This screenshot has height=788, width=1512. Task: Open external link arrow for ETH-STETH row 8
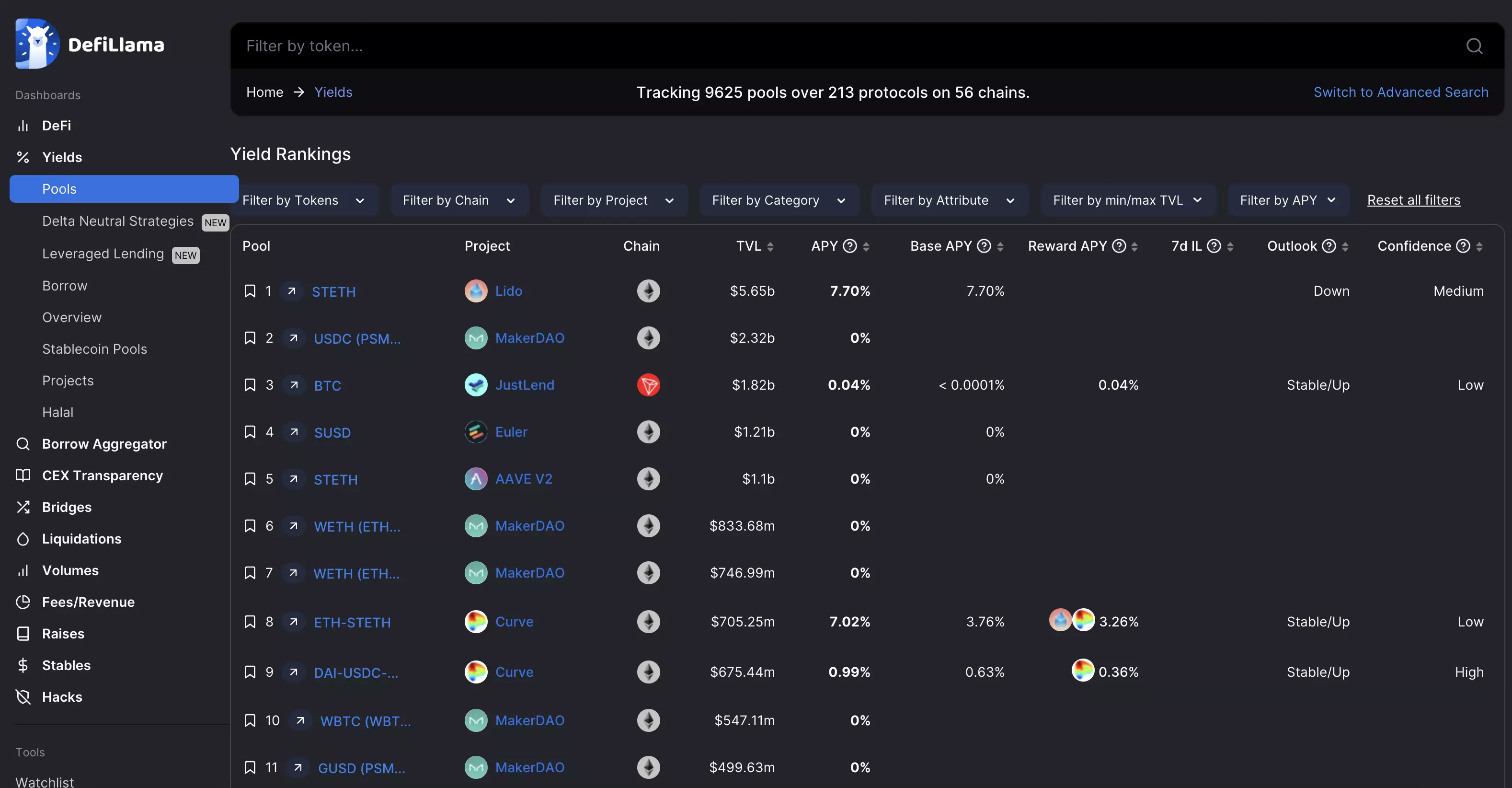coord(294,622)
